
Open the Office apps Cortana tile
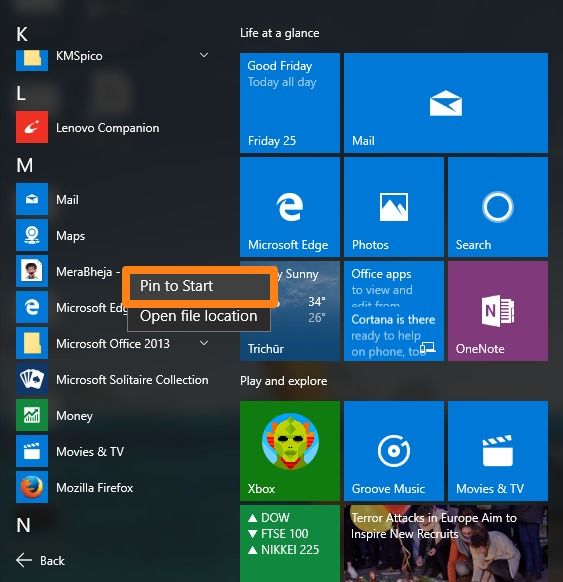coord(394,311)
